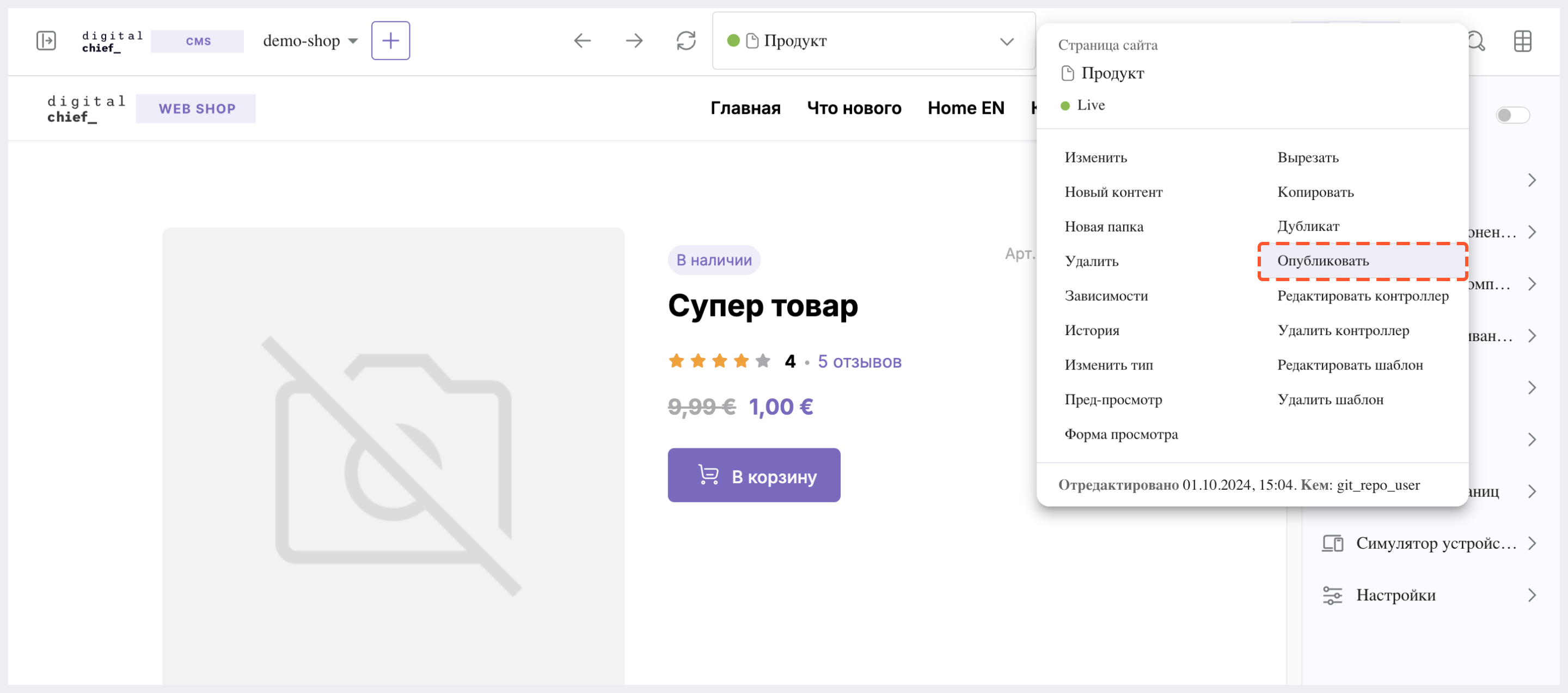This screenshot has height=693, width=1568.
Task: Select Редактировать контроллер
Action: 1362,296
